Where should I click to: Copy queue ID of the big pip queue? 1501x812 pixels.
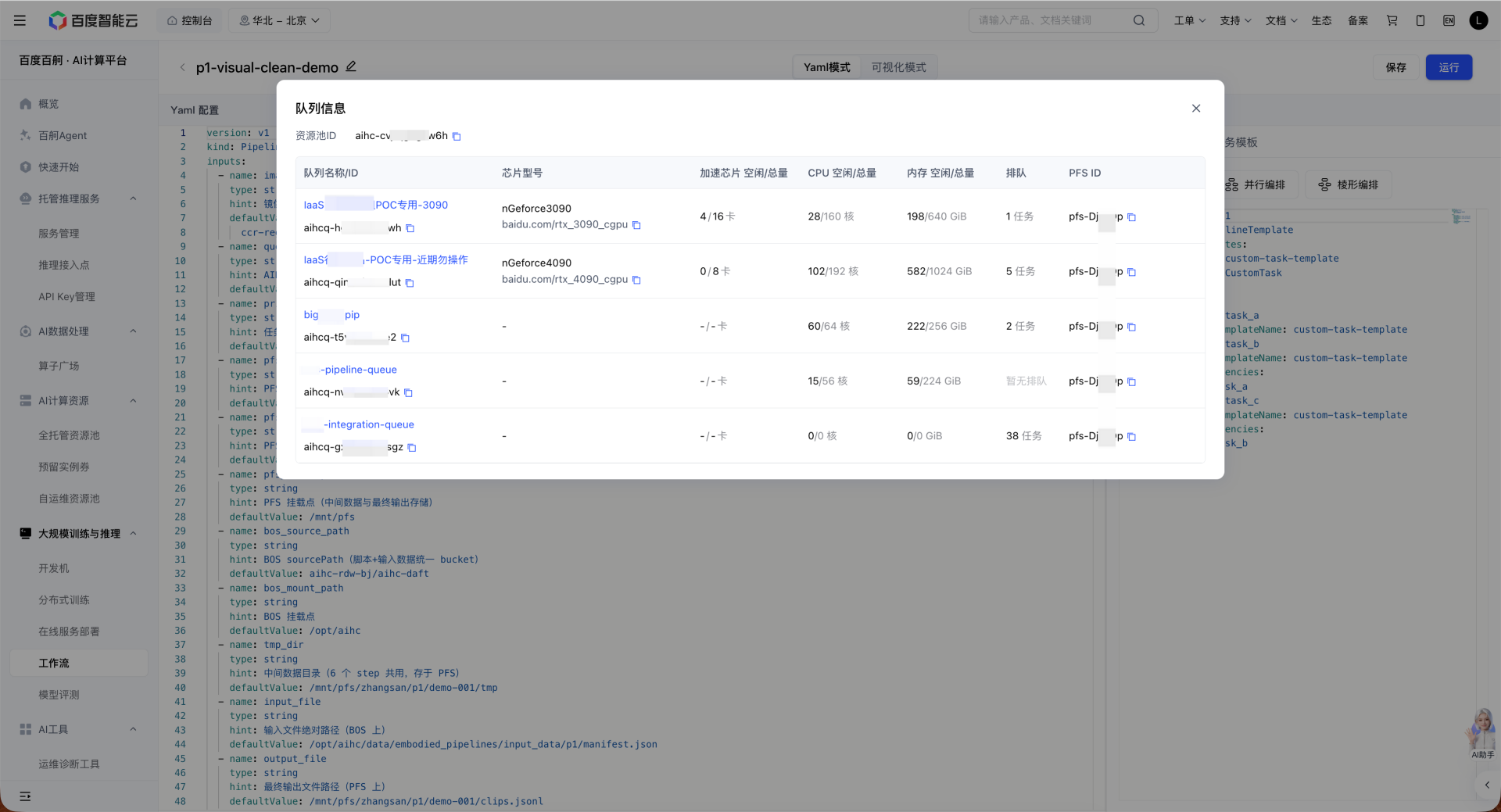pyautogui.click(x=405, y=338)
